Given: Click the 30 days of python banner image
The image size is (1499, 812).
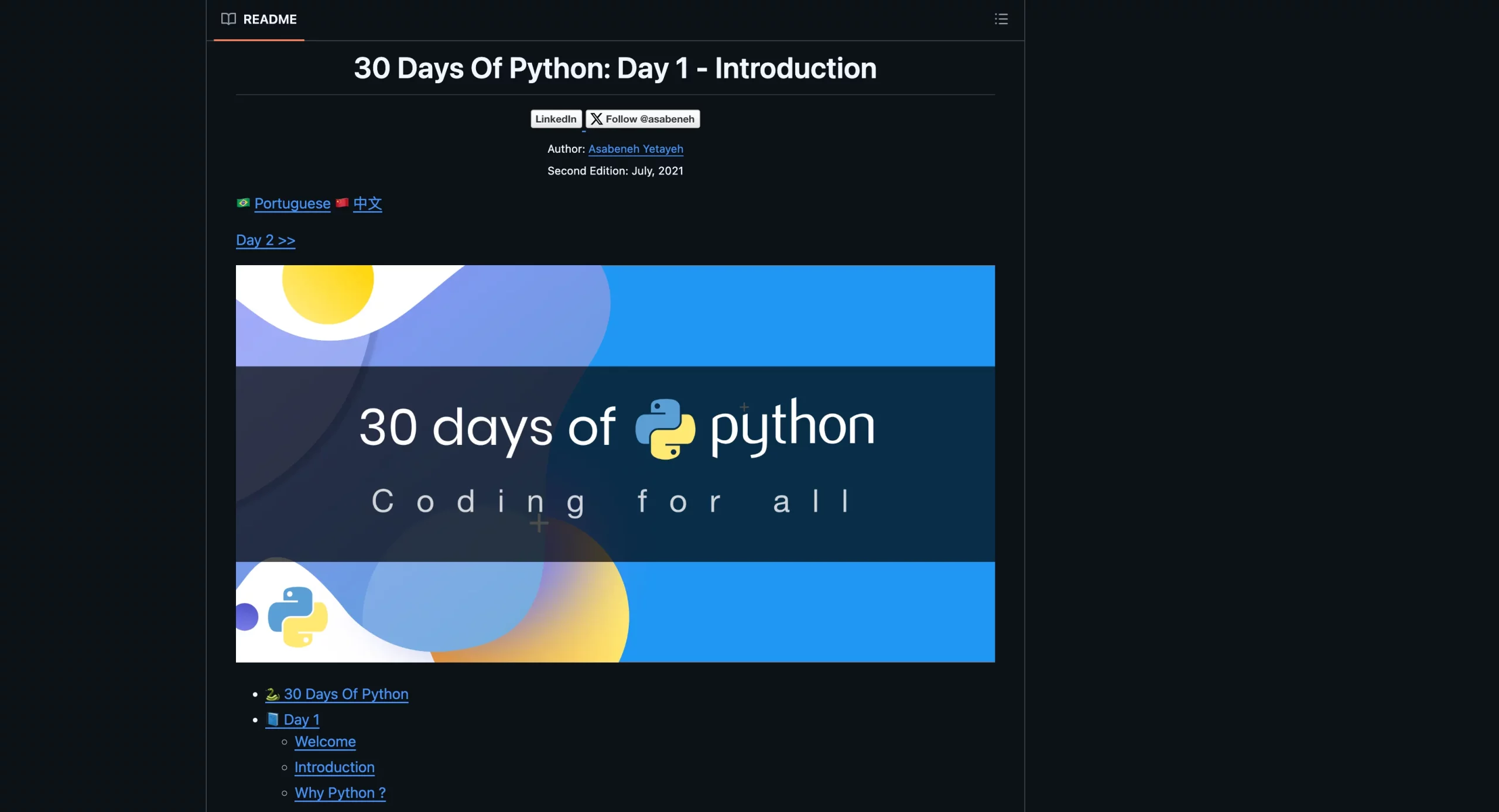Looking at the screenshot, I should pyautogui.click(x=615, y=464).
